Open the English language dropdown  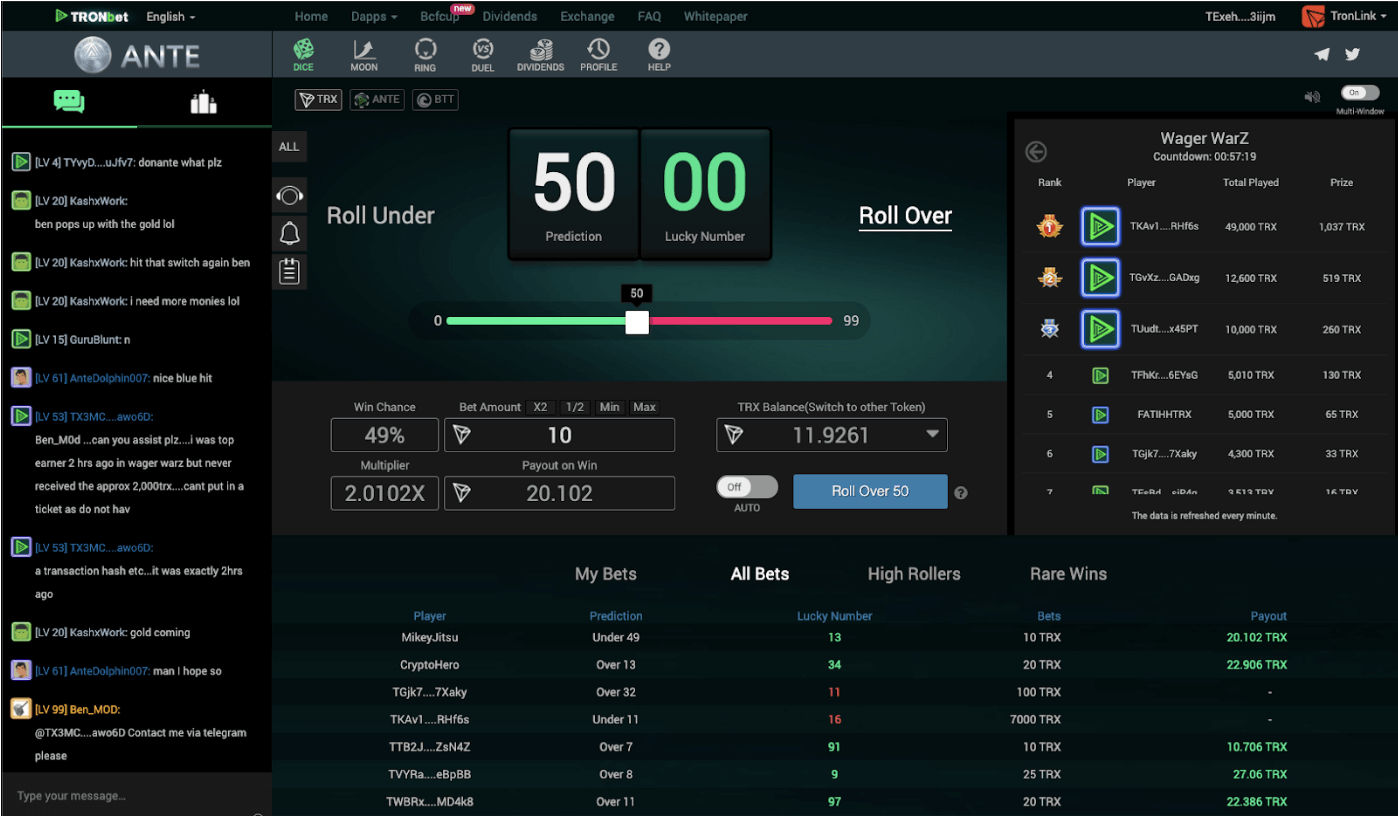[171, 17]
